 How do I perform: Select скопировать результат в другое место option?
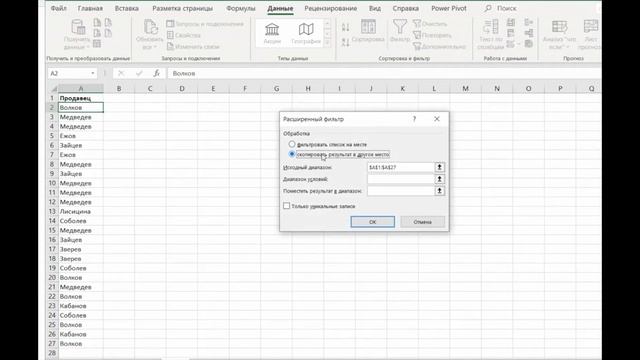click(339, 154)
